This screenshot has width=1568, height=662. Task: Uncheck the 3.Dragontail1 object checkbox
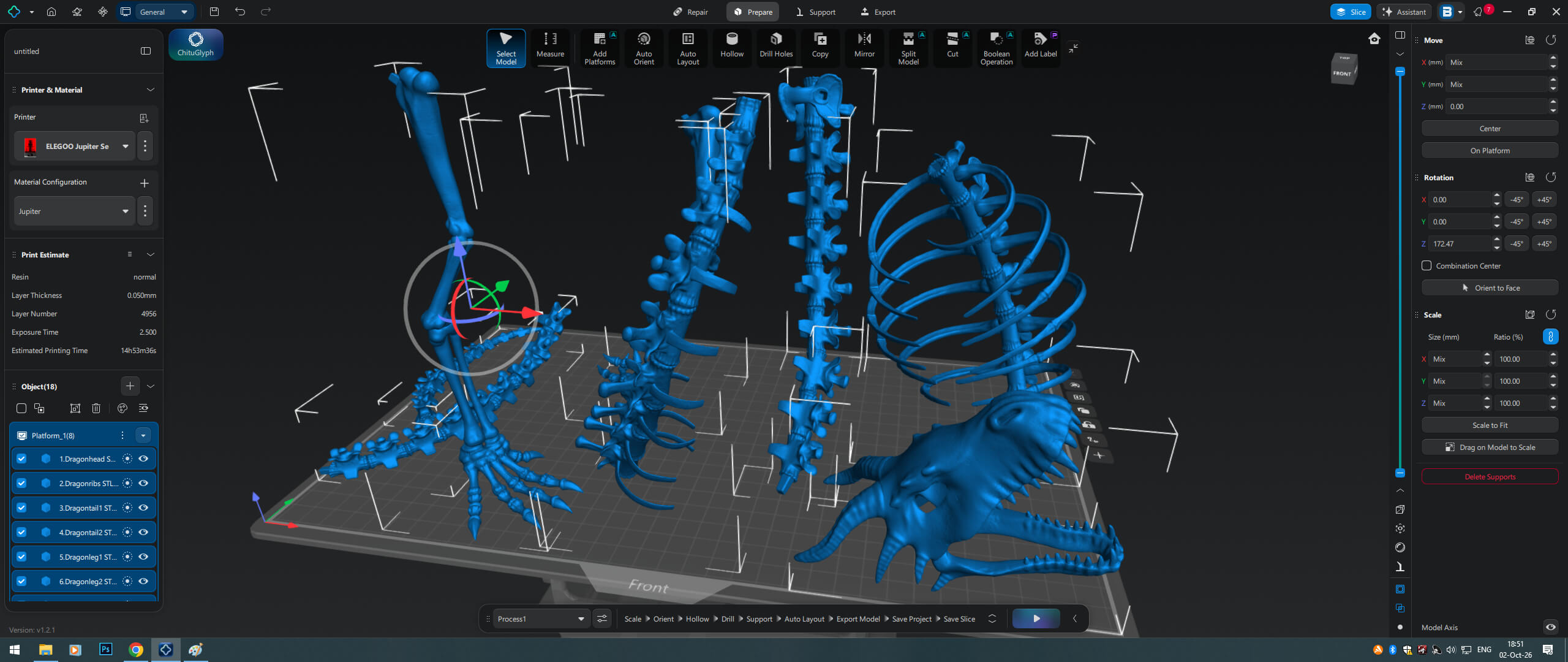pyautogui.click(x=21, y=508)
